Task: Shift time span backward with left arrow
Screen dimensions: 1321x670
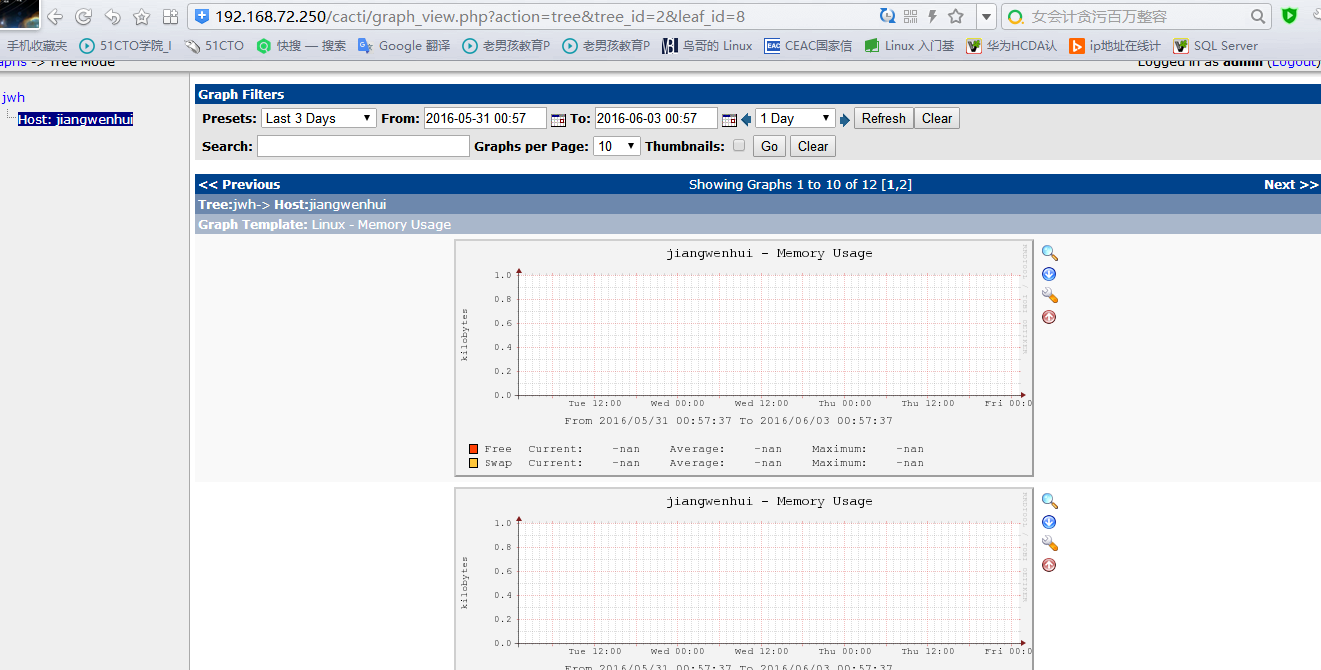Action: pyautogui.click(x=746, y=120)
